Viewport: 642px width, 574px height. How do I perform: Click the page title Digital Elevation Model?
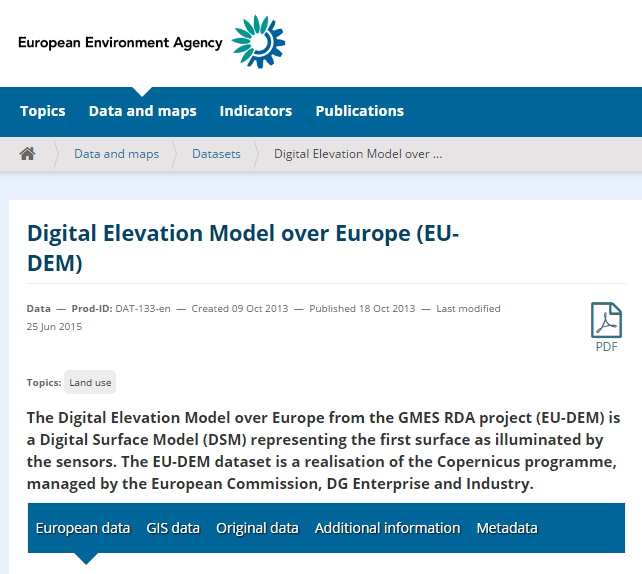[243, 248]
